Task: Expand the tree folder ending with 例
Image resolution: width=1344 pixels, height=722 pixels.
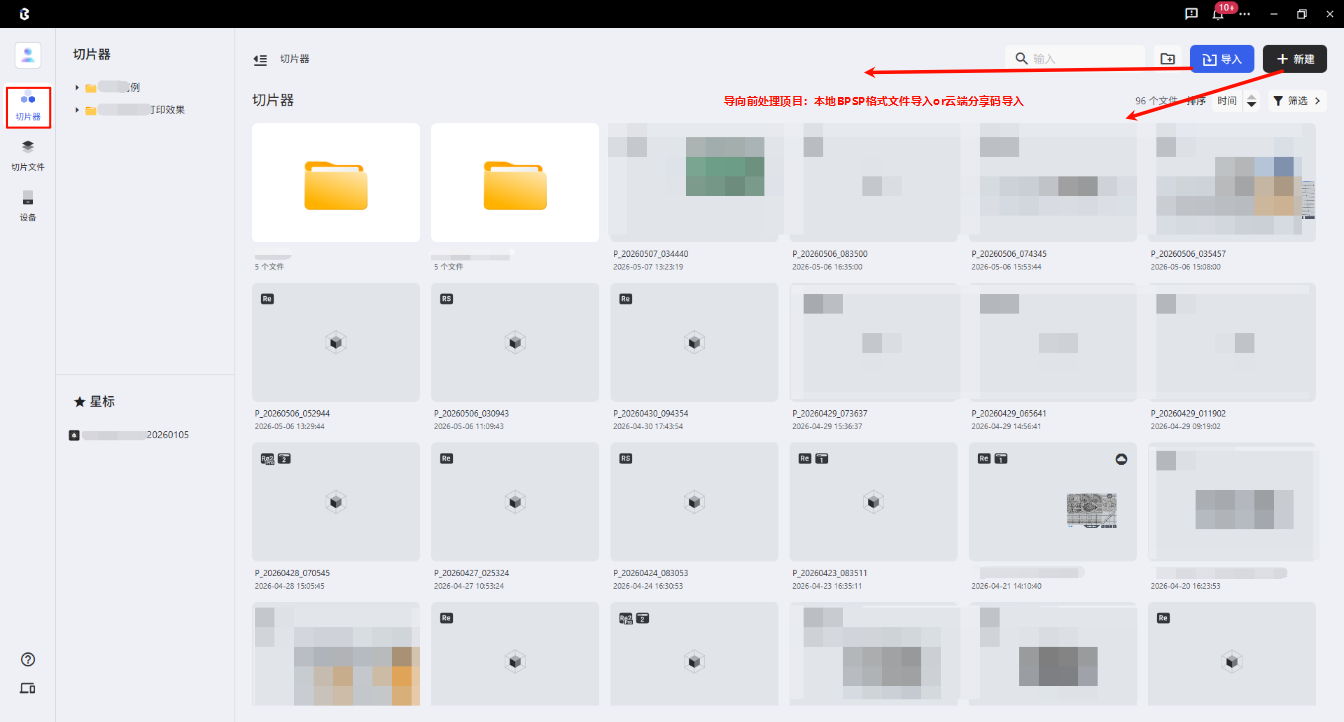Action: click(77, 88)
